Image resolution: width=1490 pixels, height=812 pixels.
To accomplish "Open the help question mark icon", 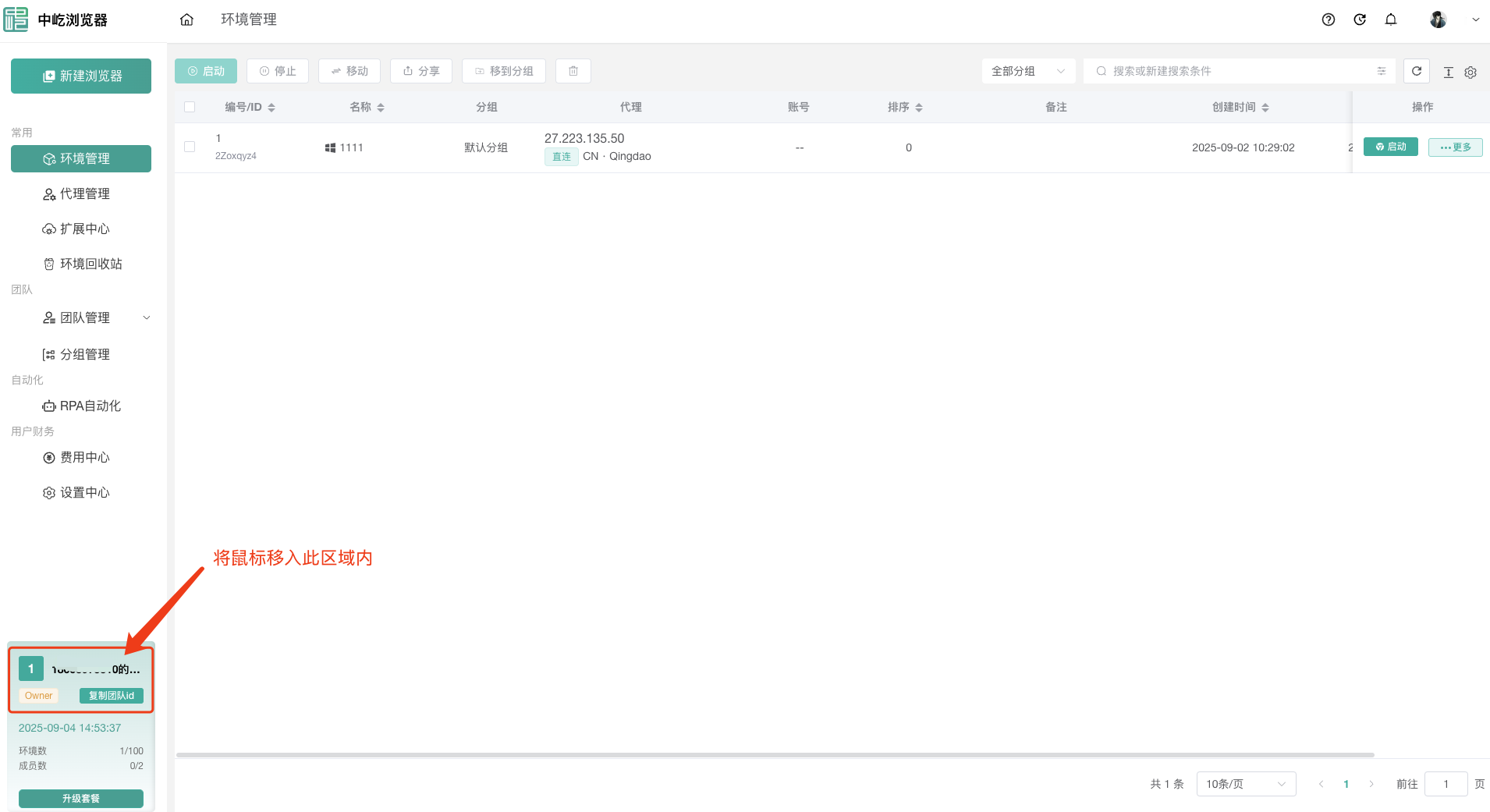I will (1328, 20).
